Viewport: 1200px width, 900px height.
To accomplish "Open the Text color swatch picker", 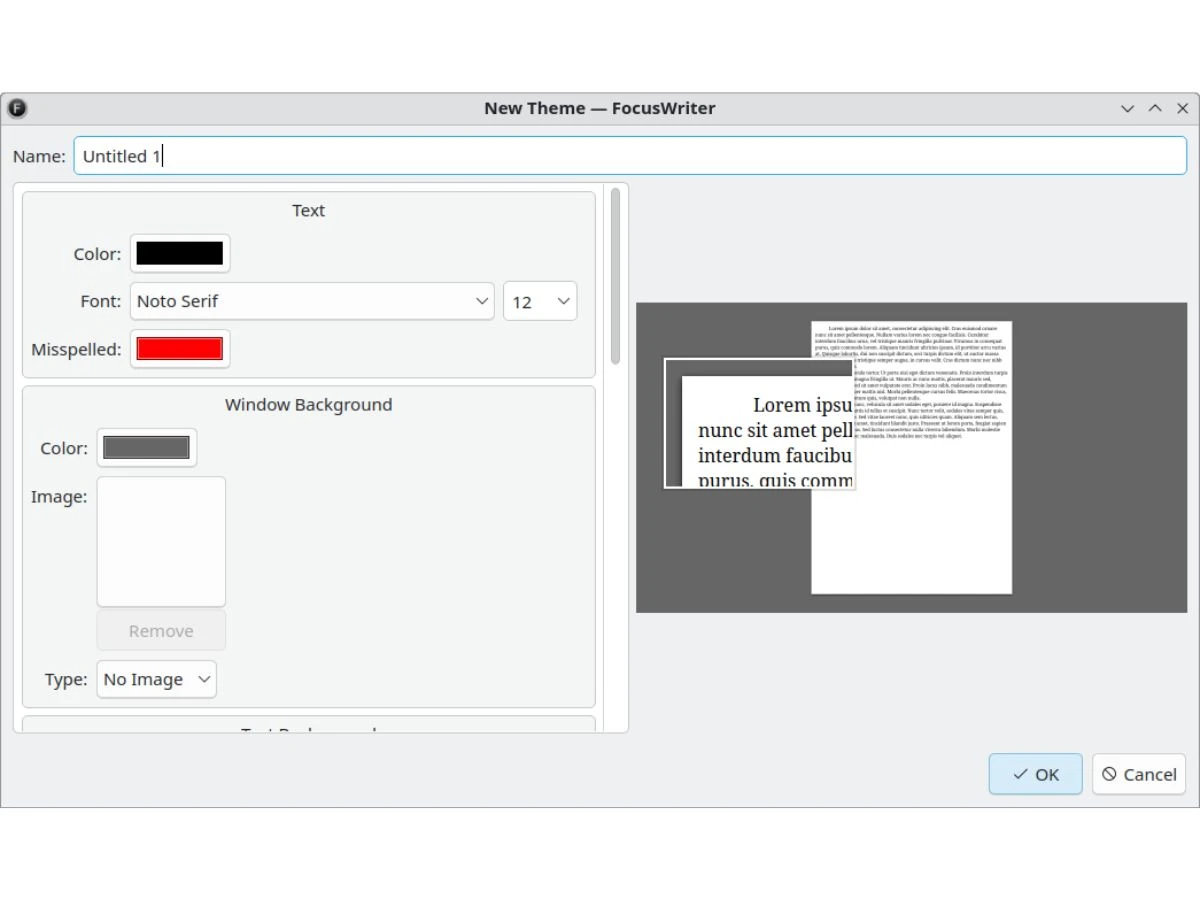I will pyautogui.click(x=180, y=254).
